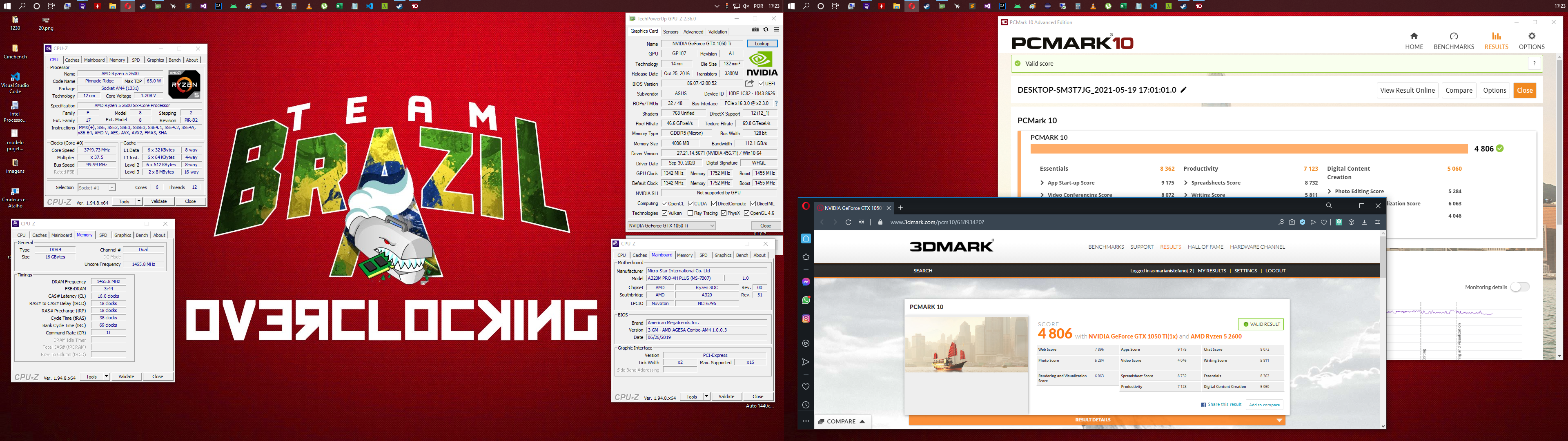The height and width of the screenshot is (441, 1568).
Task: Click the Compare button in PCMark
Action: (x=1459, y=90)
